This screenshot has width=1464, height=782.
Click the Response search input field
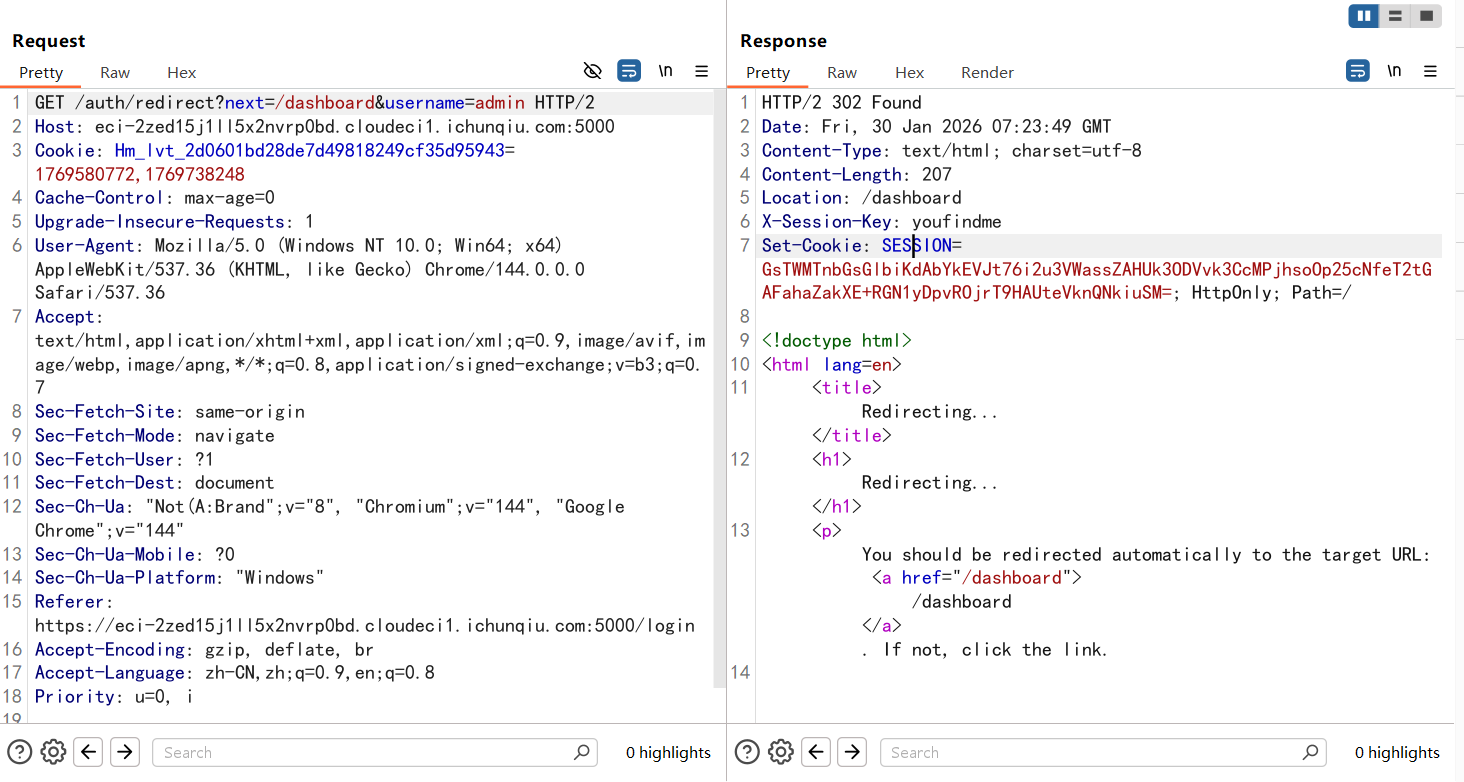1090,752
